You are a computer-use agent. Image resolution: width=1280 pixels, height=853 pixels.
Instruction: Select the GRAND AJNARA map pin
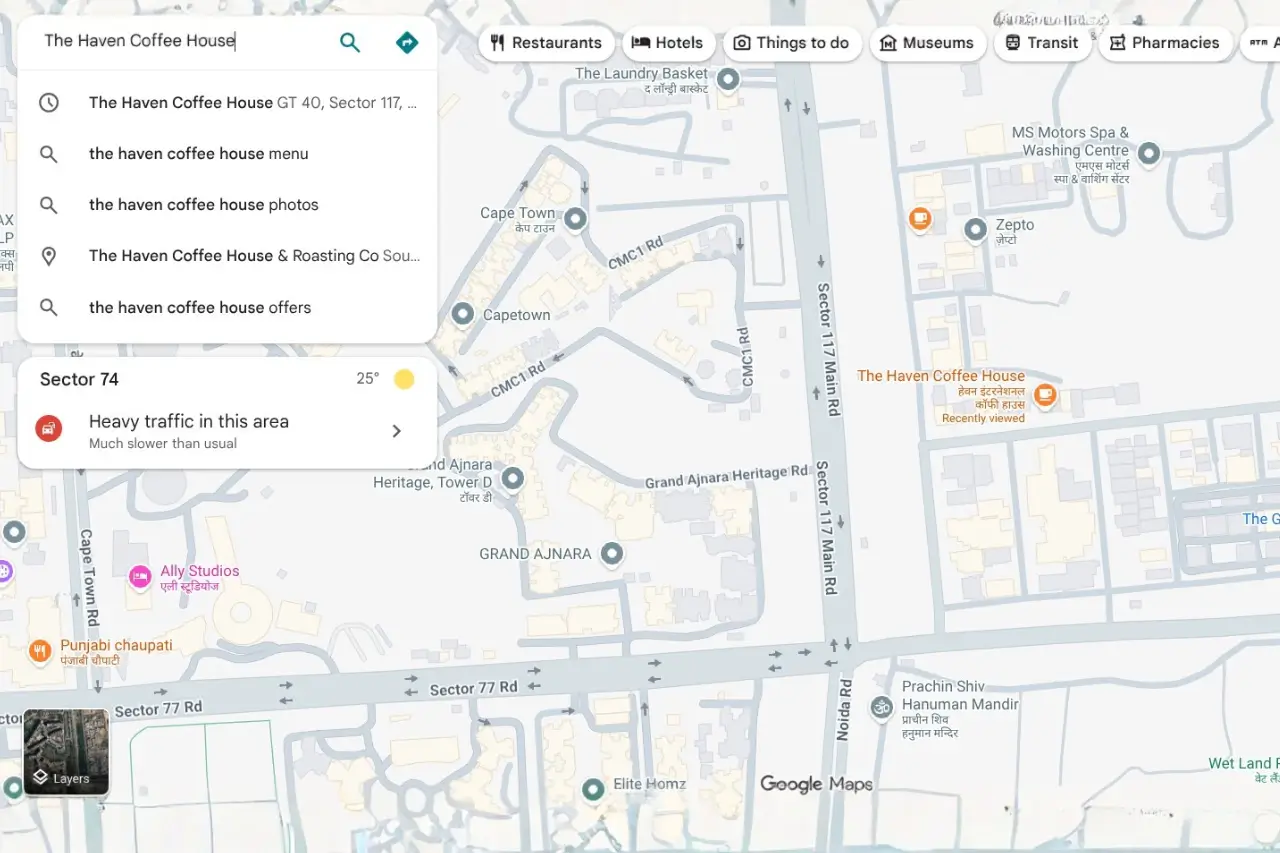(x=612, y=553)
